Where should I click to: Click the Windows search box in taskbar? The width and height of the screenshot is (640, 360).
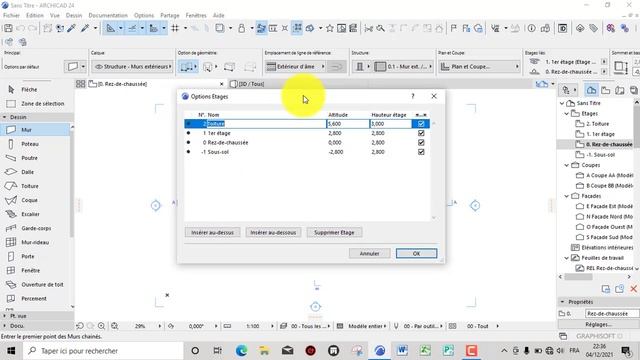[103, 351]
